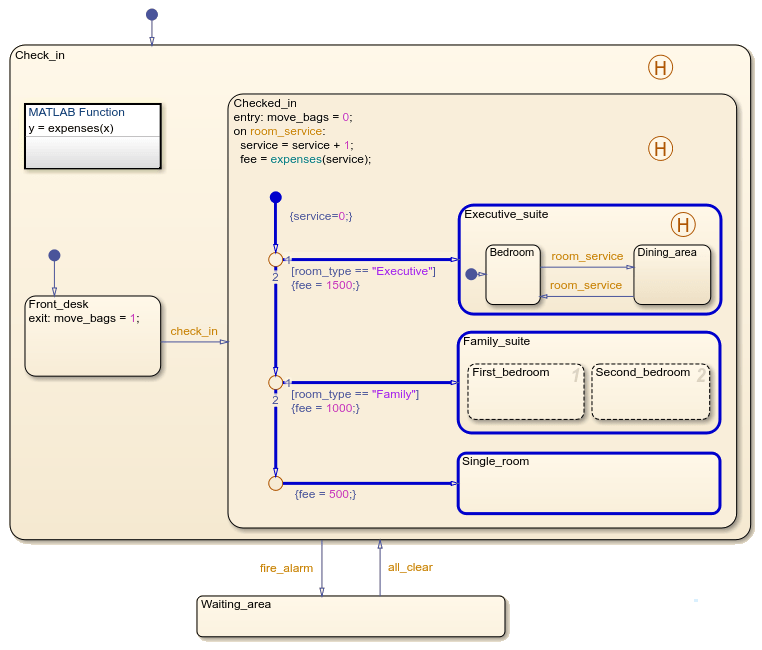Select the MATLAB Function block
This screenshot has width=762, height=650.
92,136
